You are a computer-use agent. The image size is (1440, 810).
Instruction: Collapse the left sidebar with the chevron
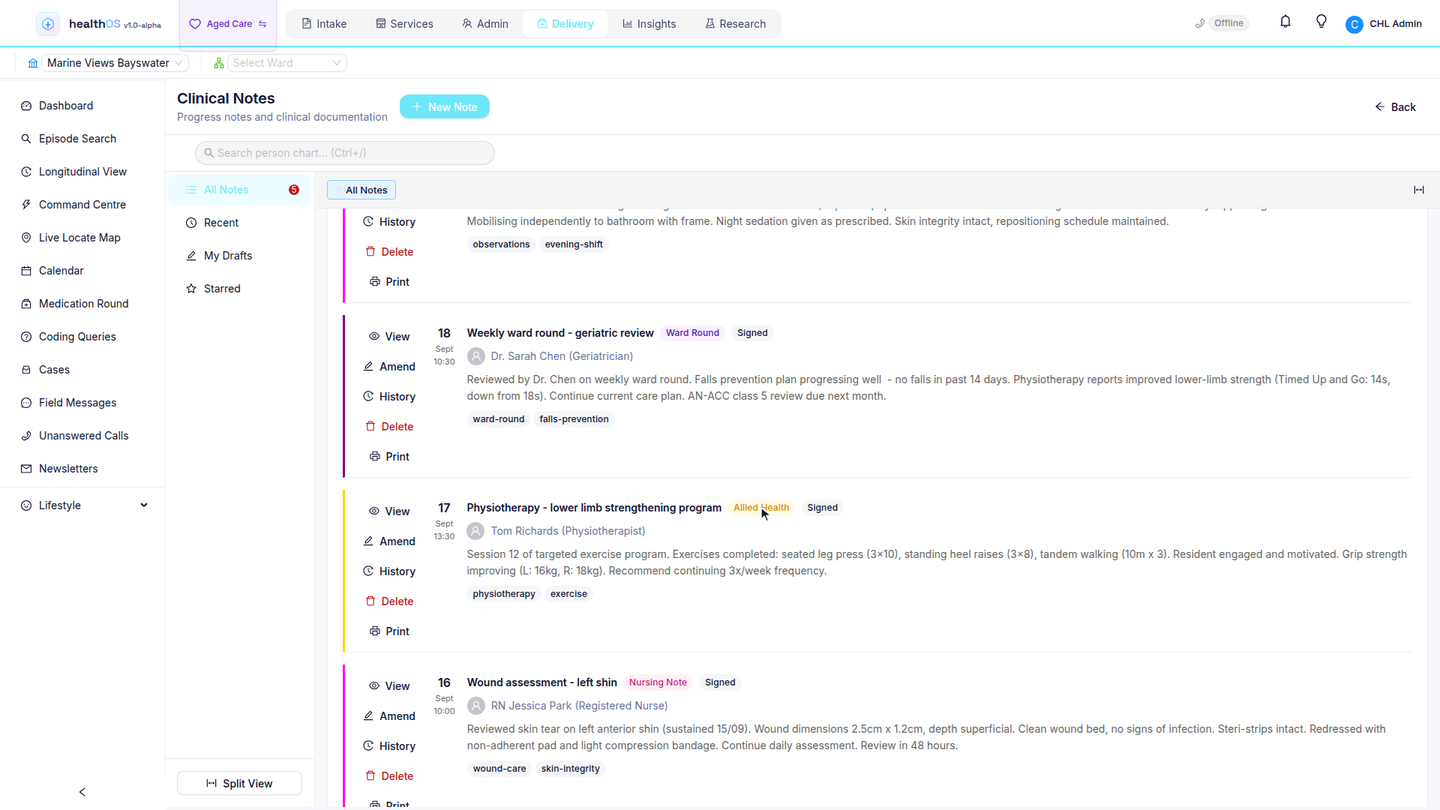click(x=82, y=792)
